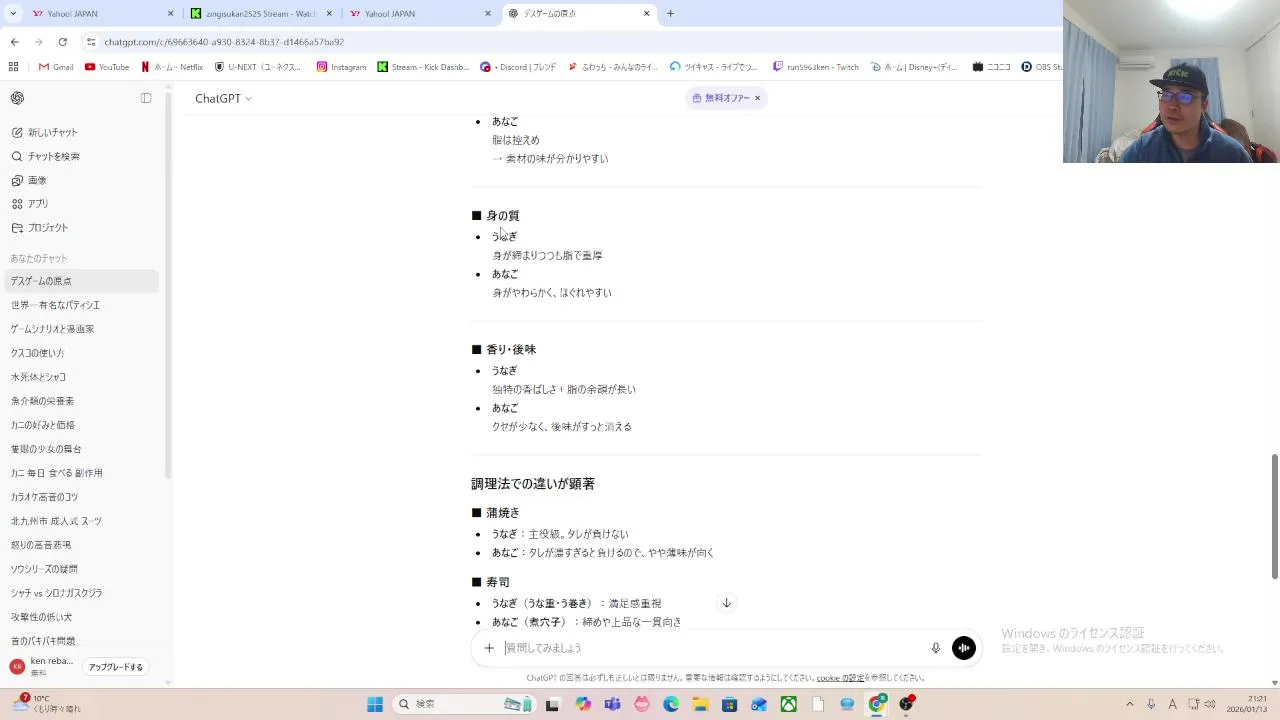Open the Instagram bookmark

point(341,67)
